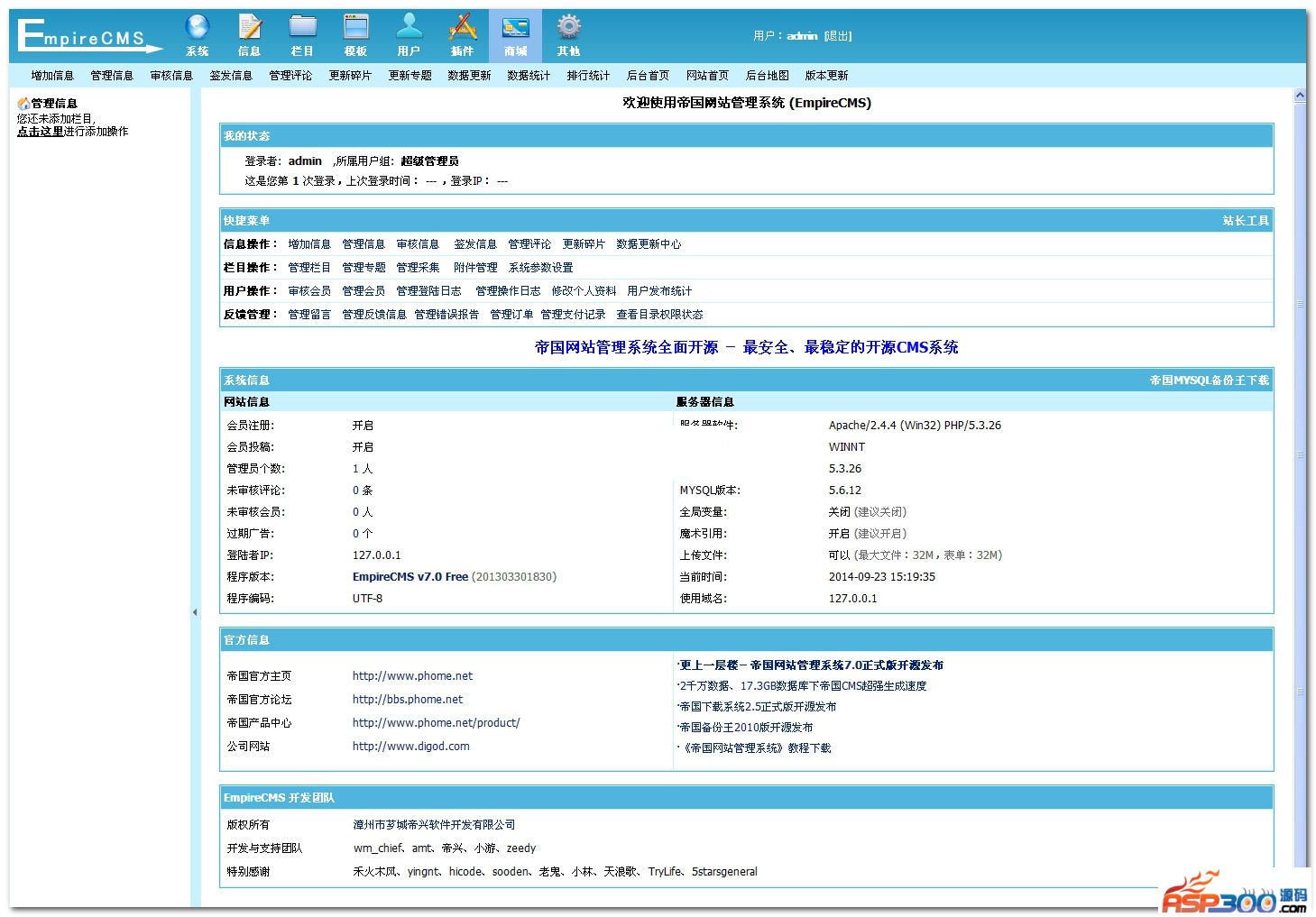
Task: Open 数据统计 from the submenu bar
Action: [529, 76]
